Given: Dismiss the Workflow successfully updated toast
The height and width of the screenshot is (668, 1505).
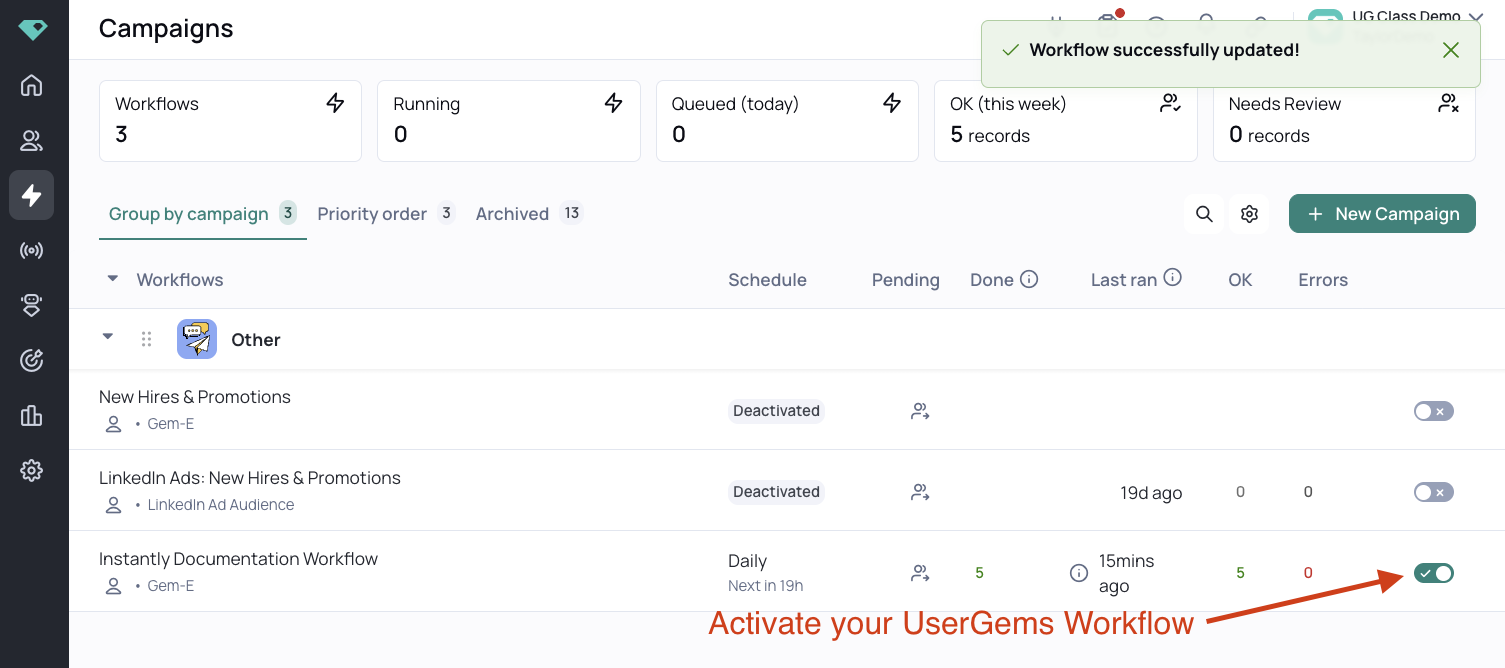Looking at the screenshot, I should point(1451,50).
